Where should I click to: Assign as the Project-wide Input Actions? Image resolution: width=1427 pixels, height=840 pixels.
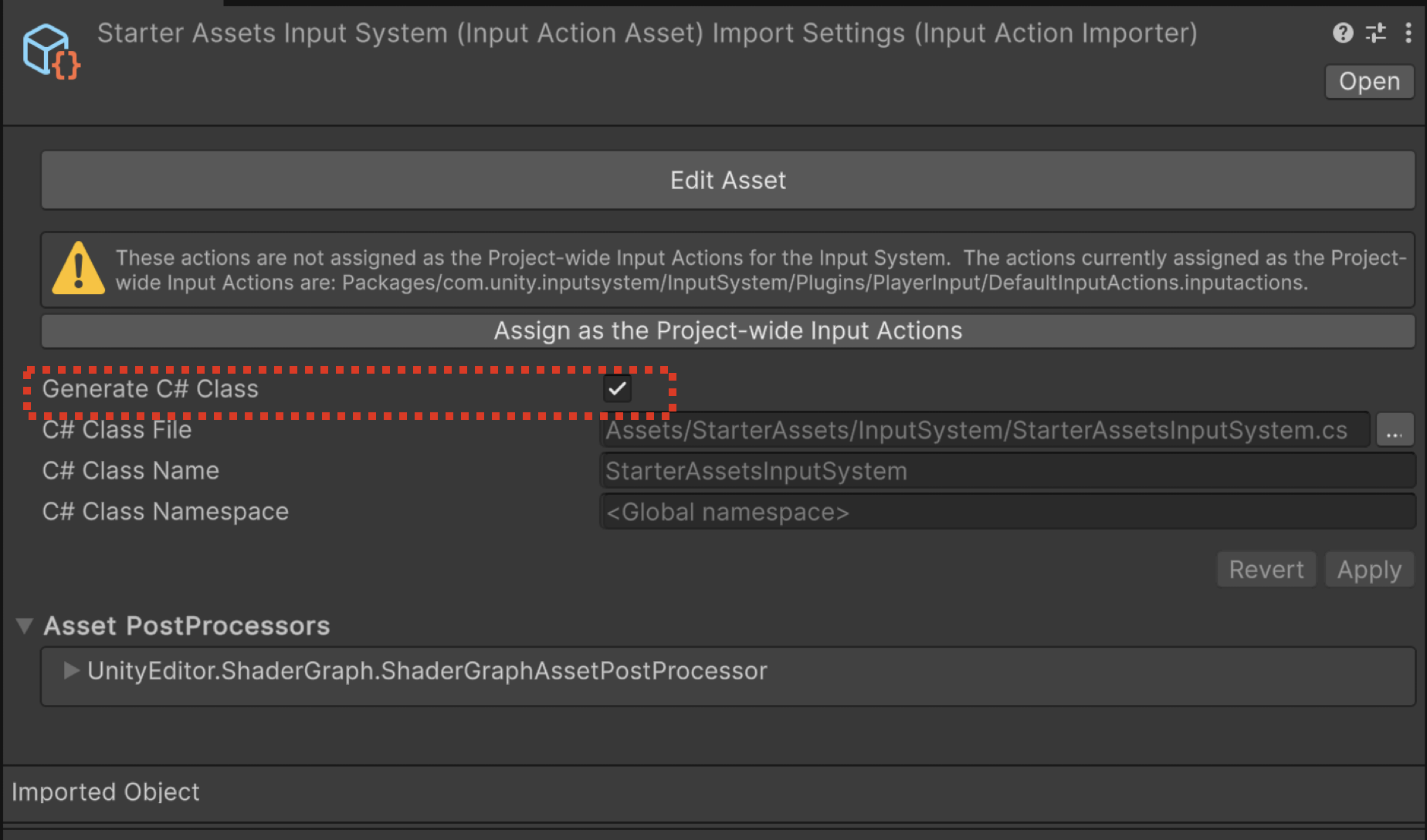[x=727, y=330]
